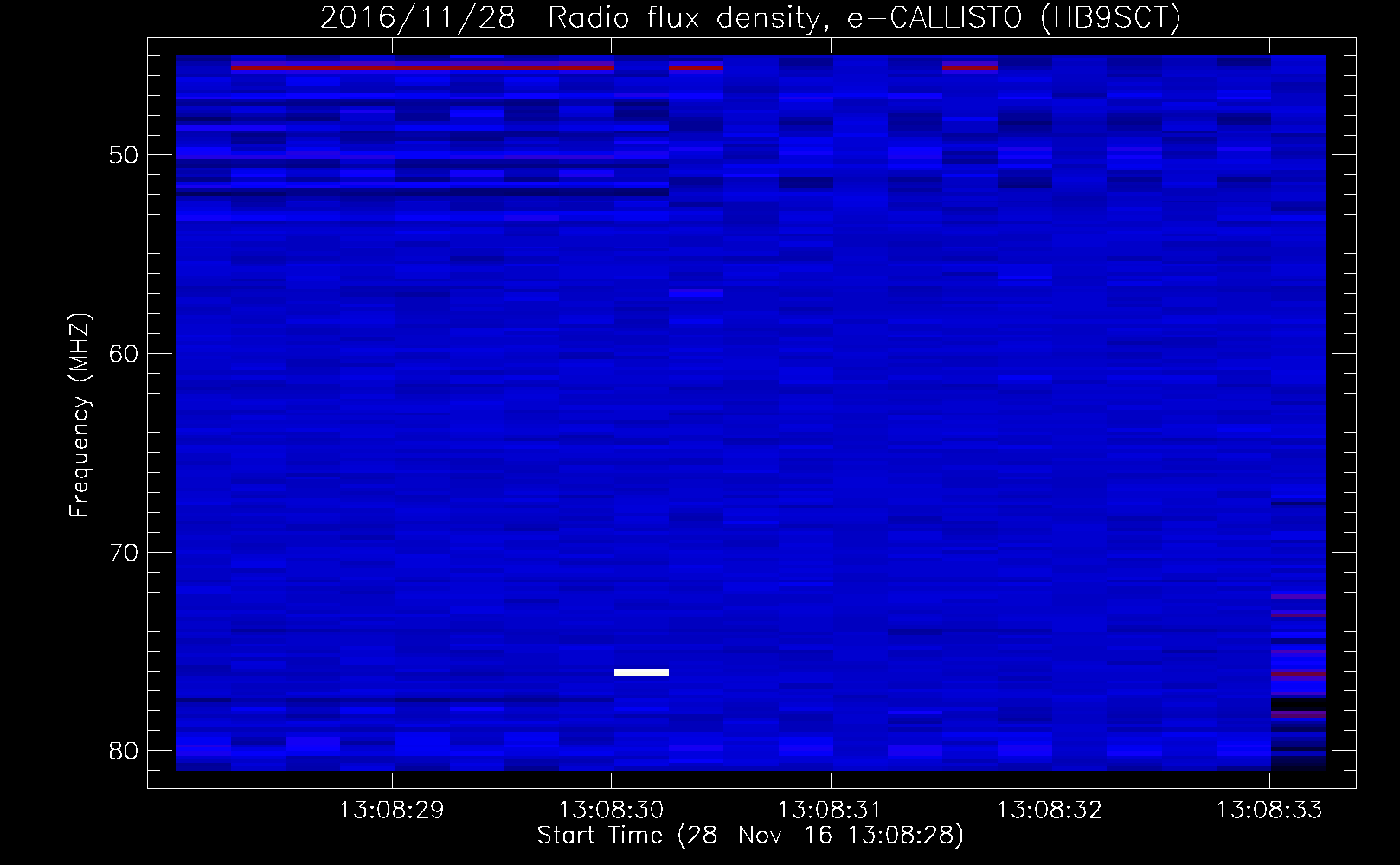Select the 13:08:31 time tick label
Viewport: 1400px width, 865px height.
tap(830, 811)
